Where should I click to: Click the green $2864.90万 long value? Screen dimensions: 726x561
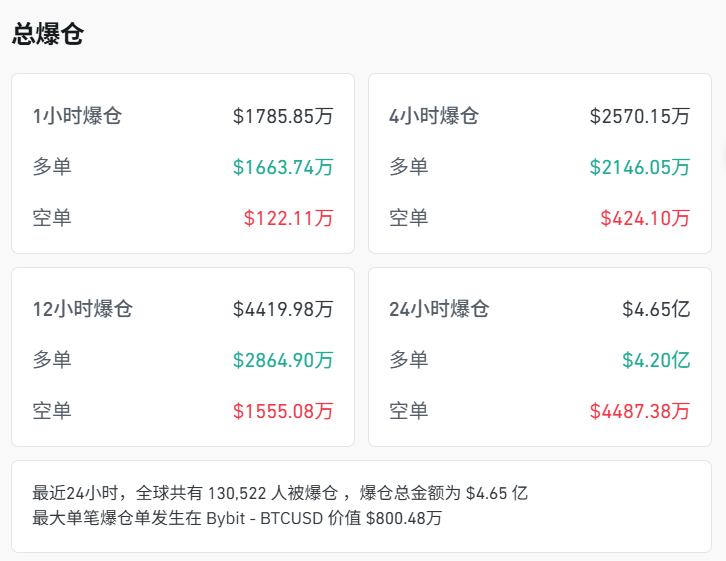(283, 360)
